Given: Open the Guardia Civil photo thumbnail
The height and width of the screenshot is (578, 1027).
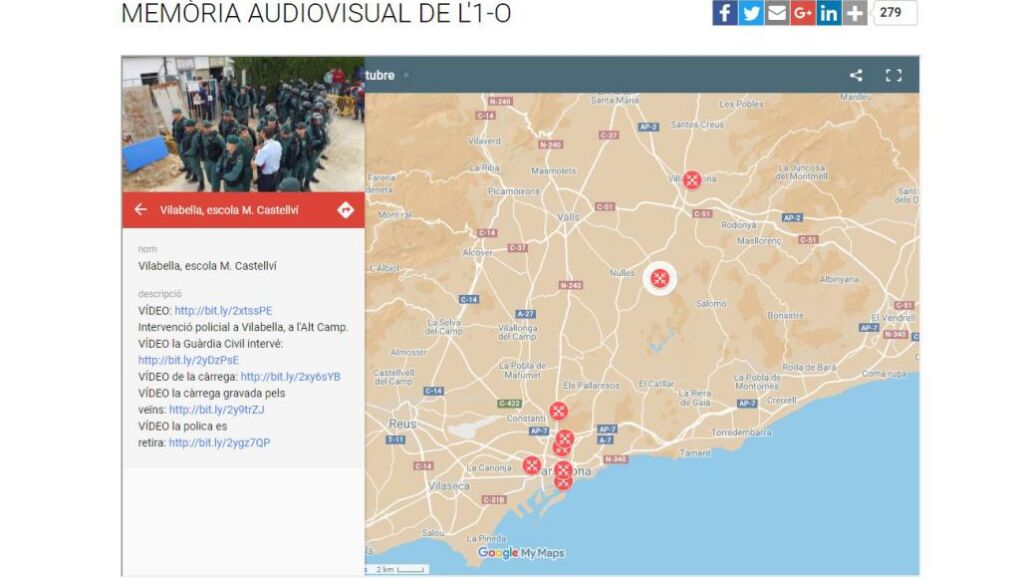Looking at the screenshot, I should click(243, 124).
